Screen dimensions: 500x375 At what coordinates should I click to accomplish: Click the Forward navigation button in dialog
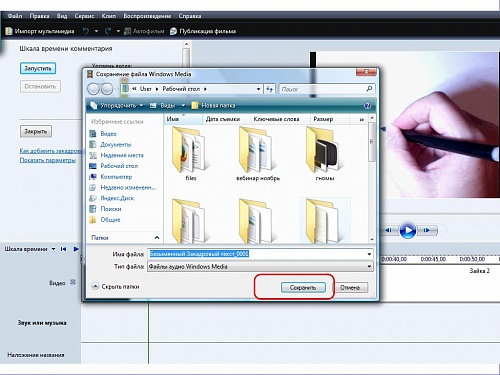(107, 89)
